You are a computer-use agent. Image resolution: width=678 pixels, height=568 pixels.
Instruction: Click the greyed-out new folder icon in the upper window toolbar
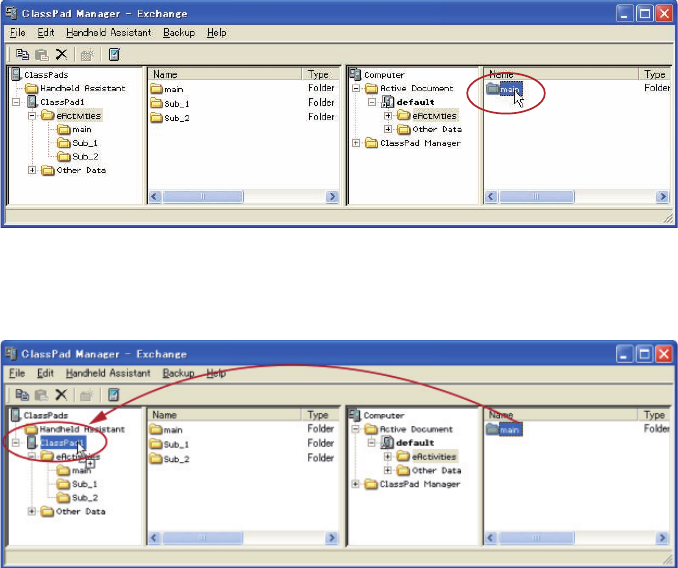(87, 55)
